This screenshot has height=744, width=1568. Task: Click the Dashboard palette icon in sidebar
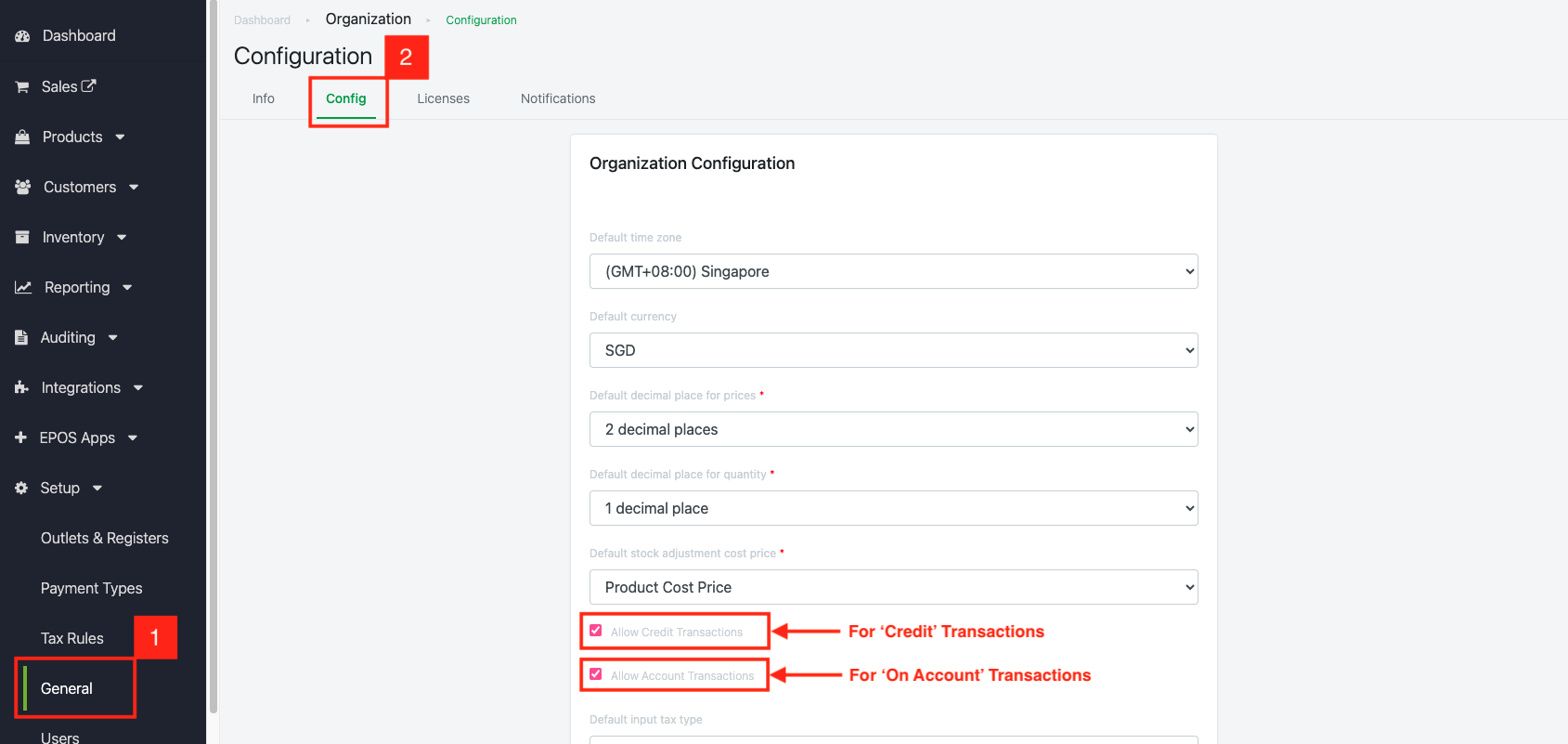point(22,36)
